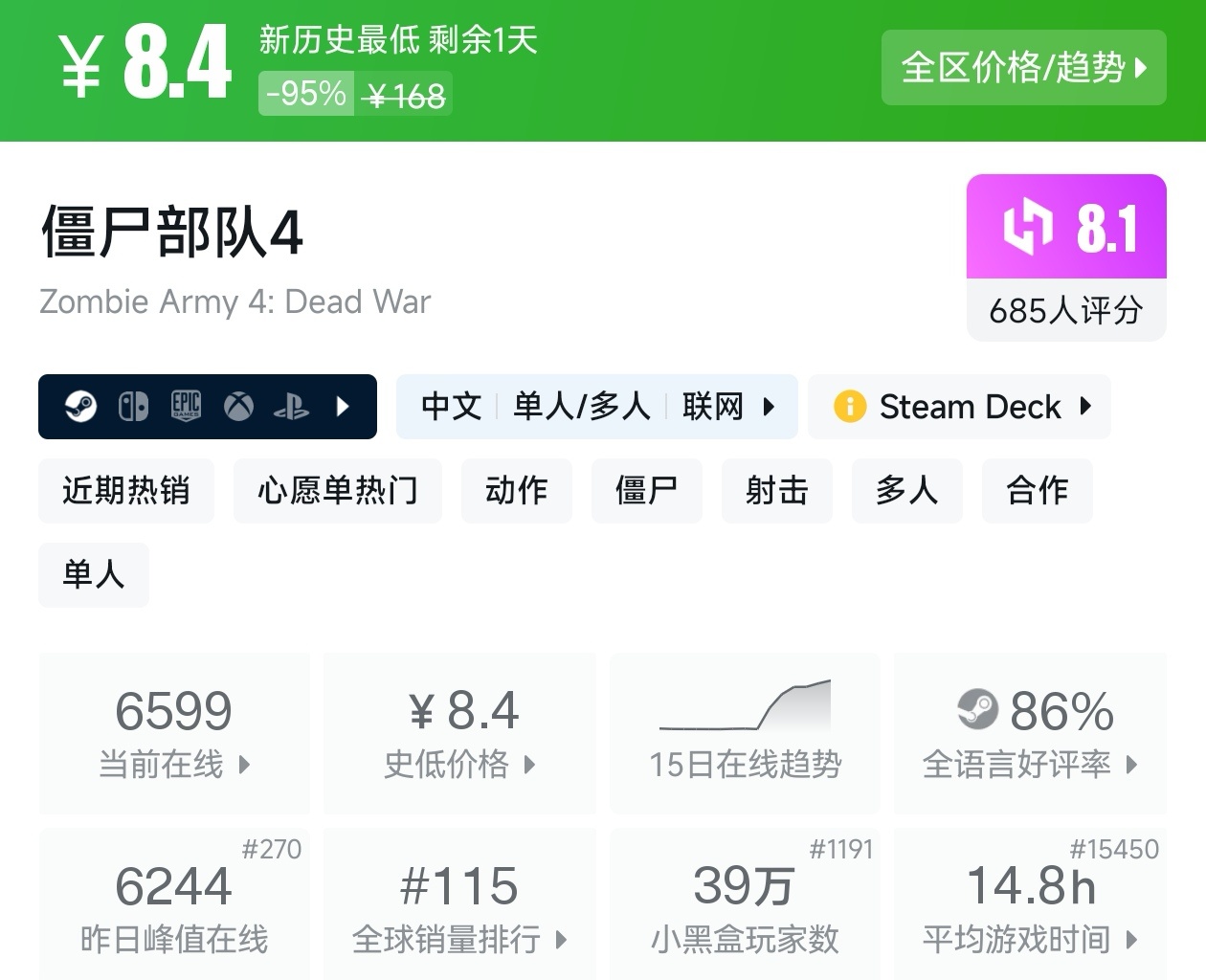Select the 射击 tag
The height and width of the screenshot is (980, 1206).
[x=777, y=490]
